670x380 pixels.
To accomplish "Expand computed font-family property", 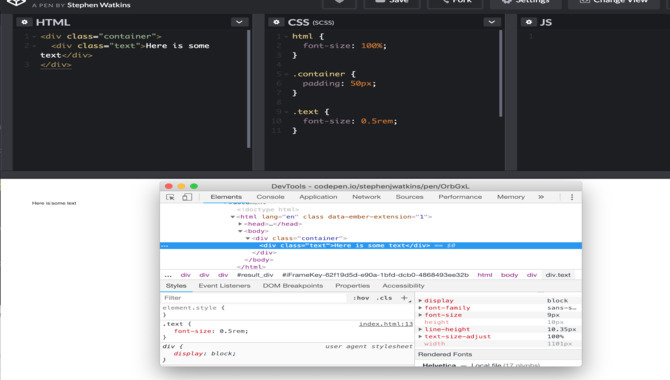I will (x=420, y=308).
